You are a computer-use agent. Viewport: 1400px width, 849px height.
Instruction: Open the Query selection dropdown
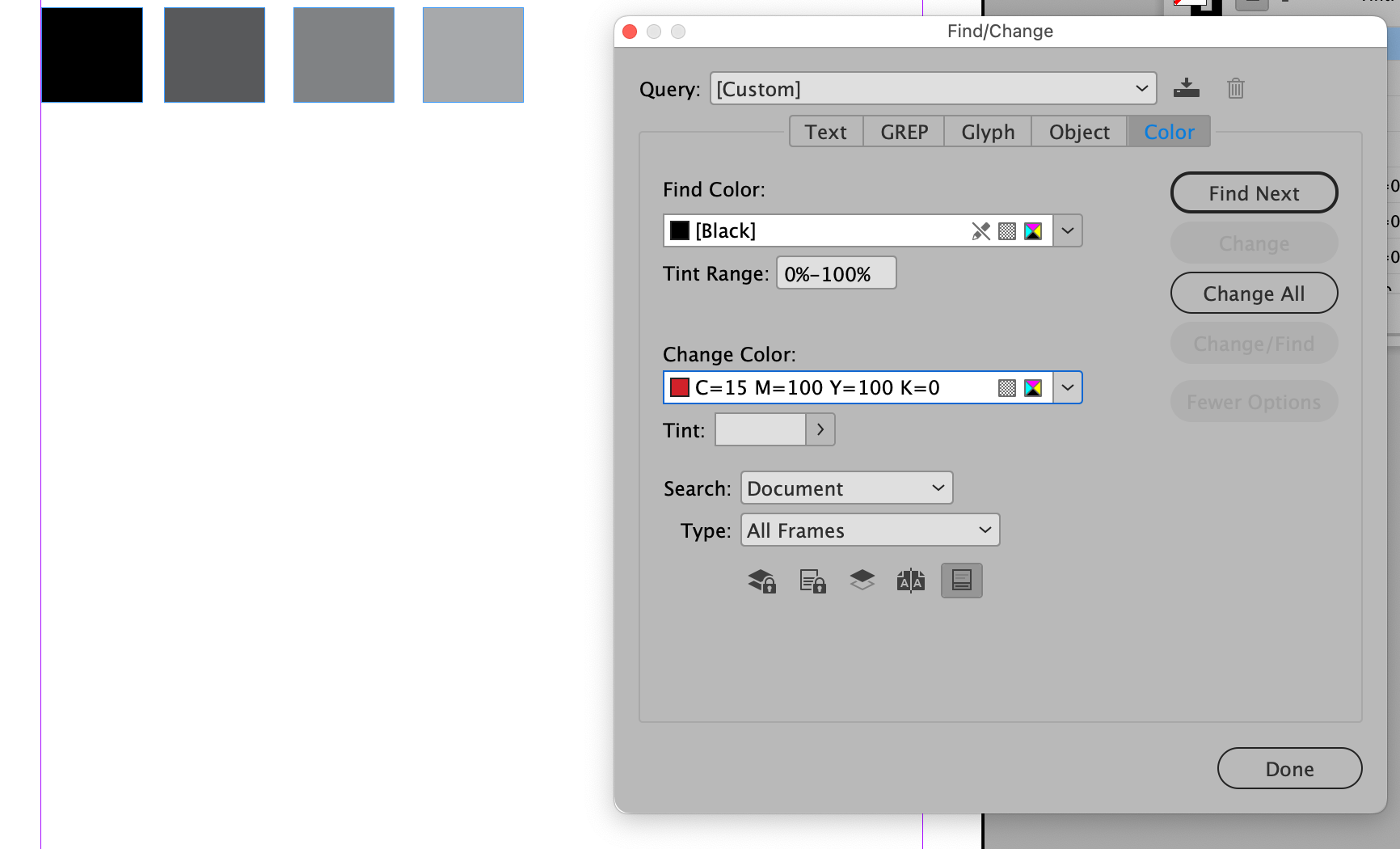(1141, 88)
